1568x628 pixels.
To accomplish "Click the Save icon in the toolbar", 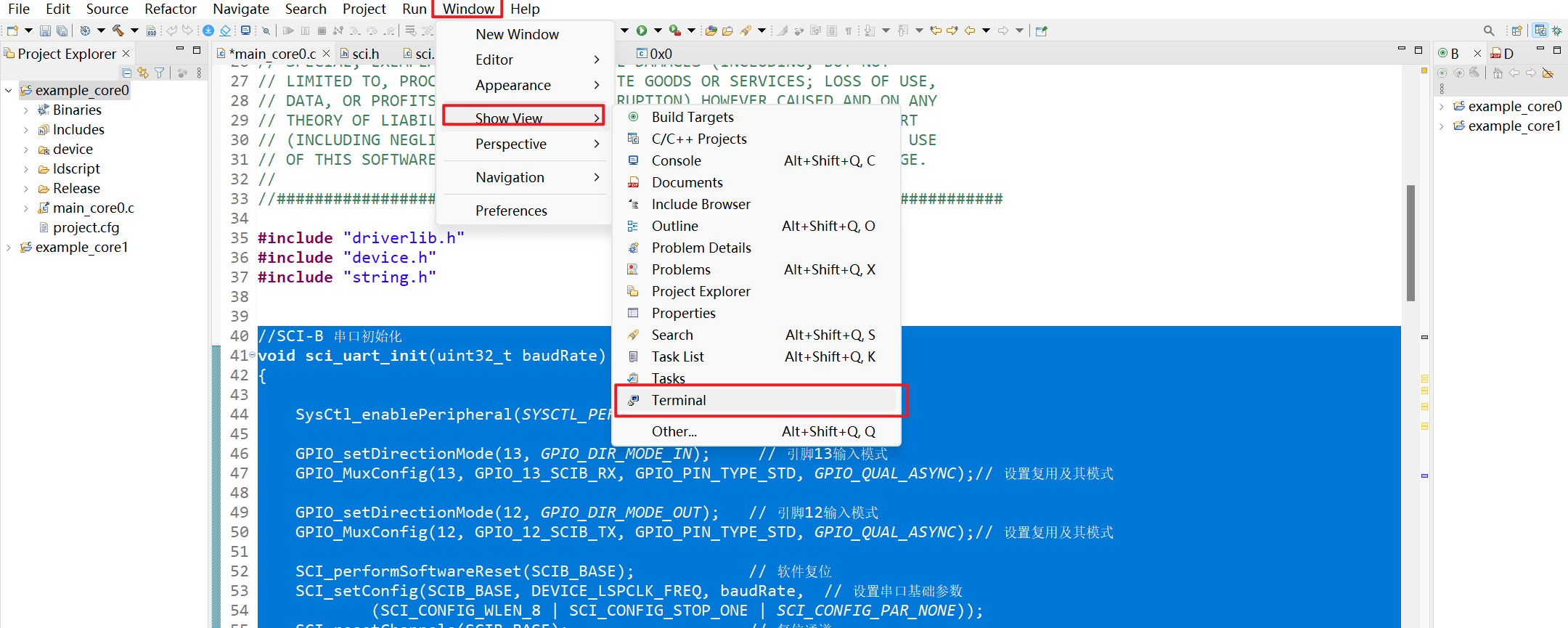I will (45, 30).
